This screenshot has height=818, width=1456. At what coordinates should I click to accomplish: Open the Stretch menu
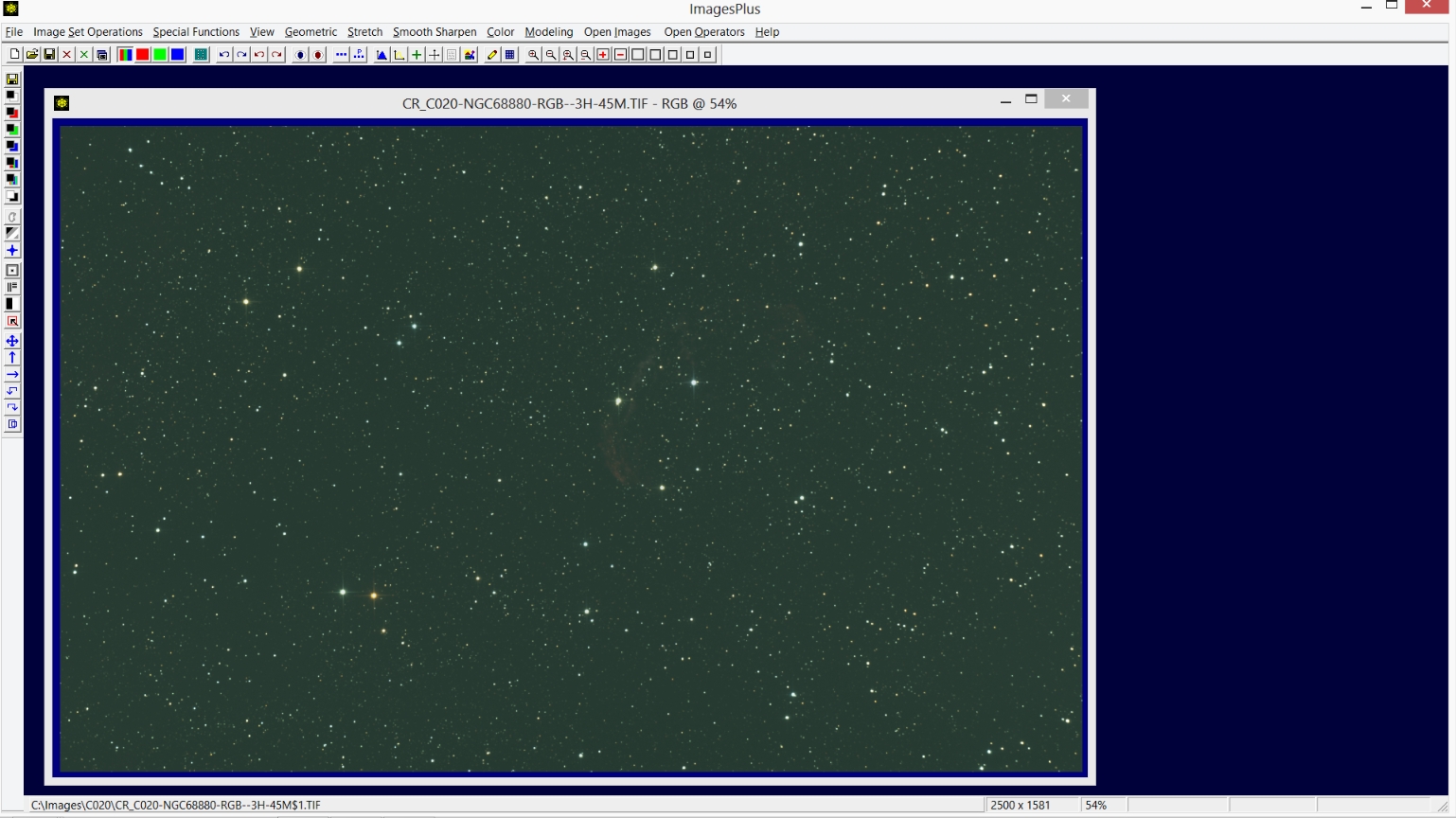pos(364,32)
